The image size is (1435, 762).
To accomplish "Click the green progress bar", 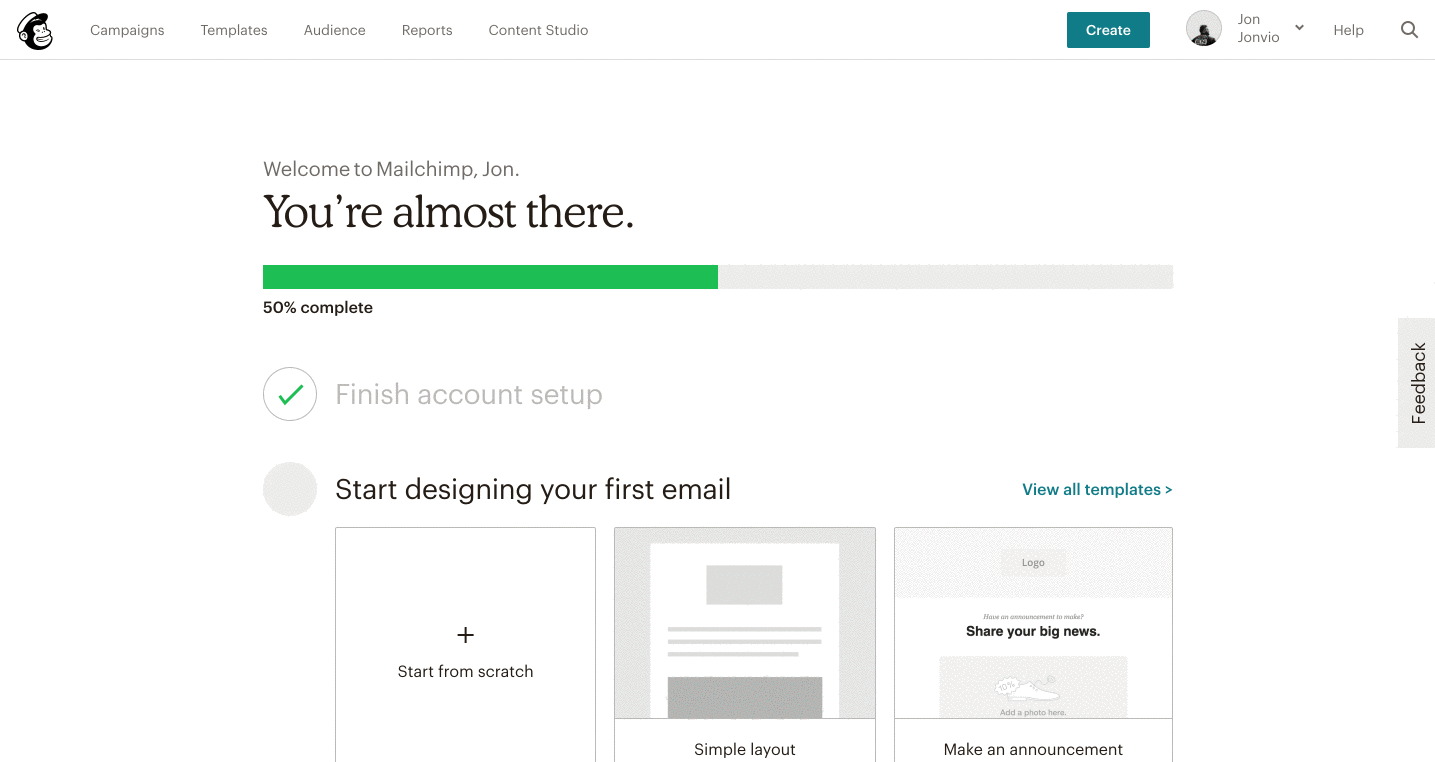I will [490, 277].
